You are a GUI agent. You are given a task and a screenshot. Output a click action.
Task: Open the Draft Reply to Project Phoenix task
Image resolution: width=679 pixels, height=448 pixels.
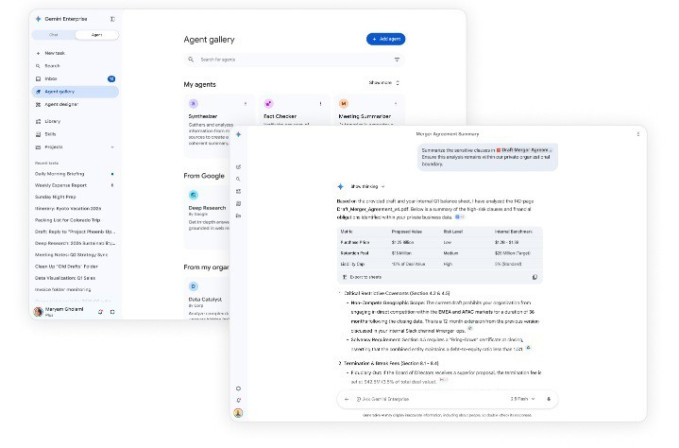click(74, 232)
